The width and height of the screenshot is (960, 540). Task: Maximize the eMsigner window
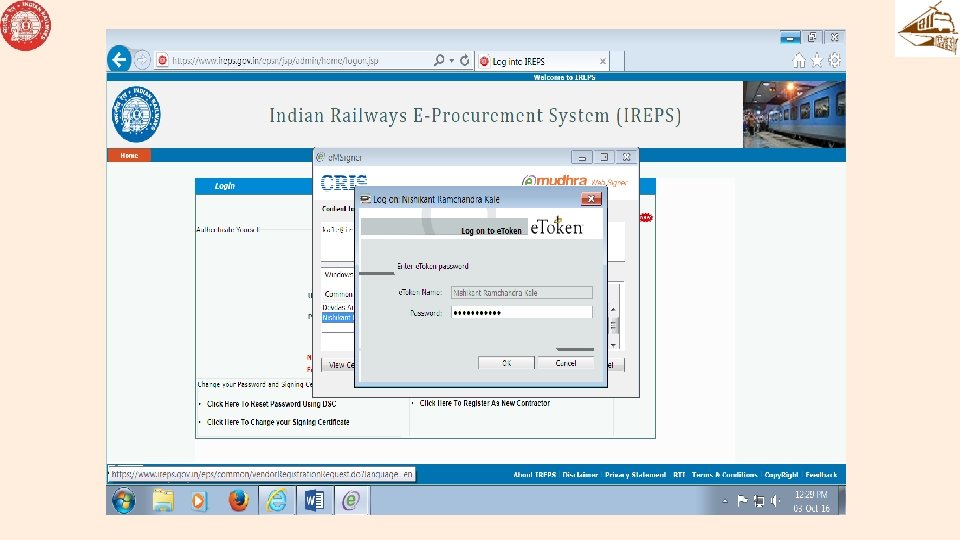click(x=604, y=157)
